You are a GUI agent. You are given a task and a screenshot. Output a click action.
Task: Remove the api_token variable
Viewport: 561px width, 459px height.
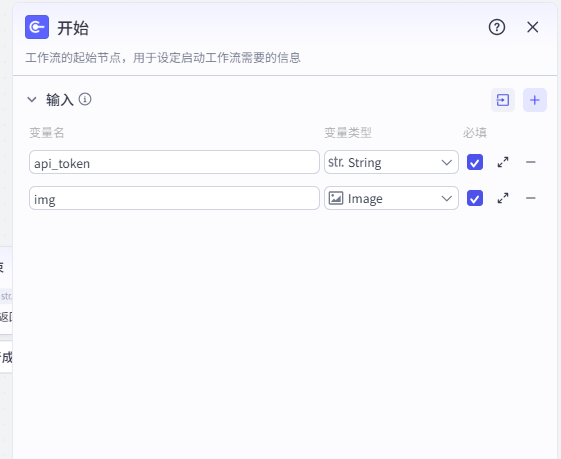click(531, 162)
